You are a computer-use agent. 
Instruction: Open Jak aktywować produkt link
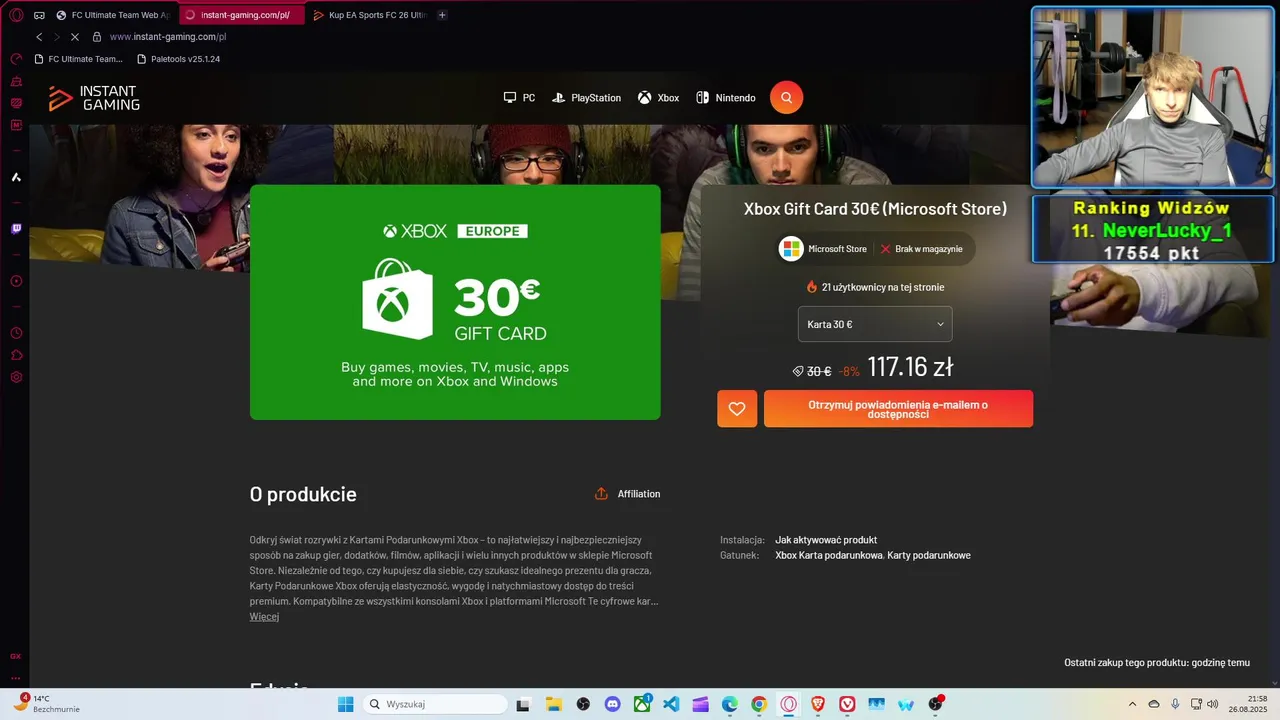tap(826, 540)
